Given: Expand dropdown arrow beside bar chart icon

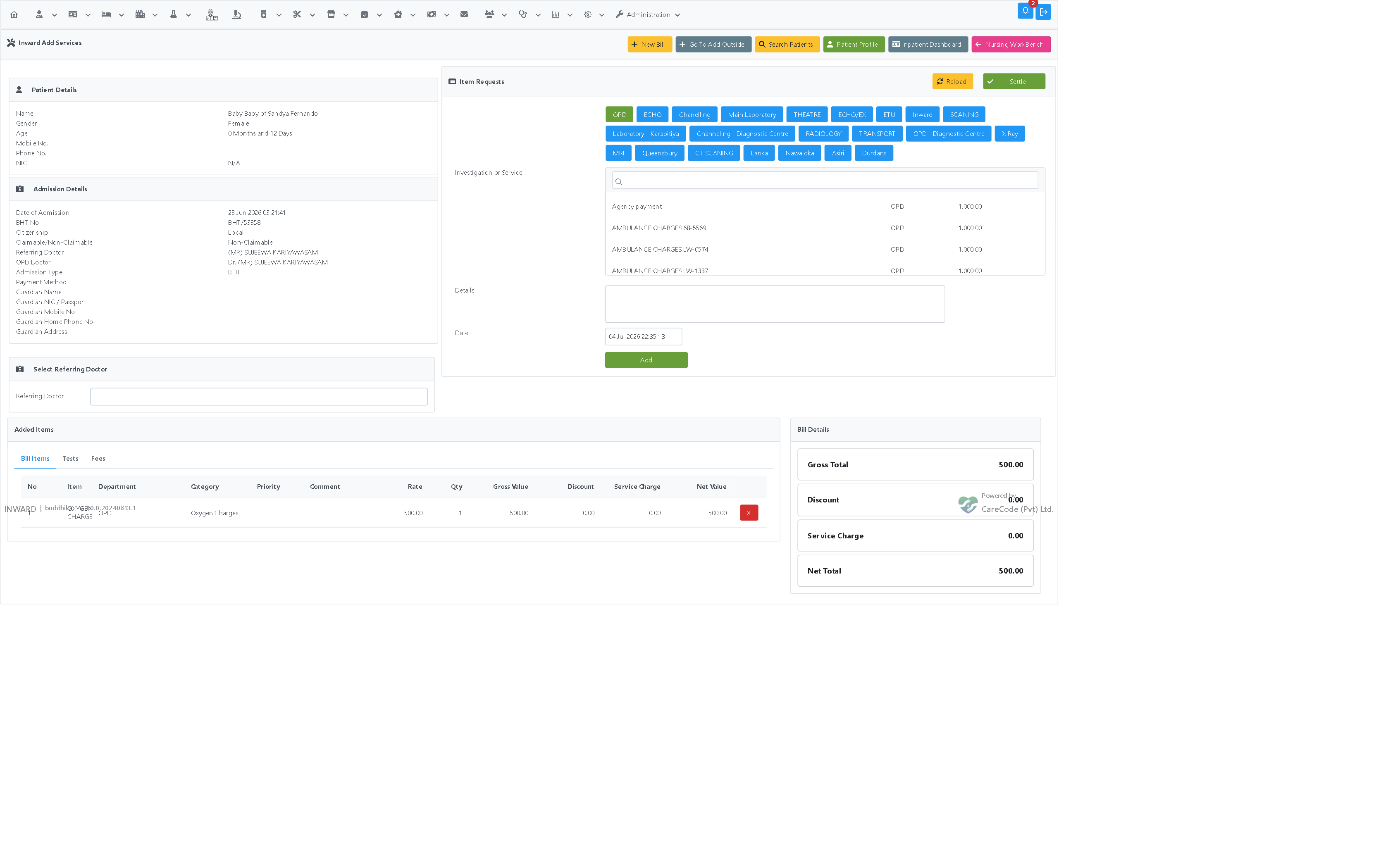Looking at the screenshot, I should (x=570, y=15).
